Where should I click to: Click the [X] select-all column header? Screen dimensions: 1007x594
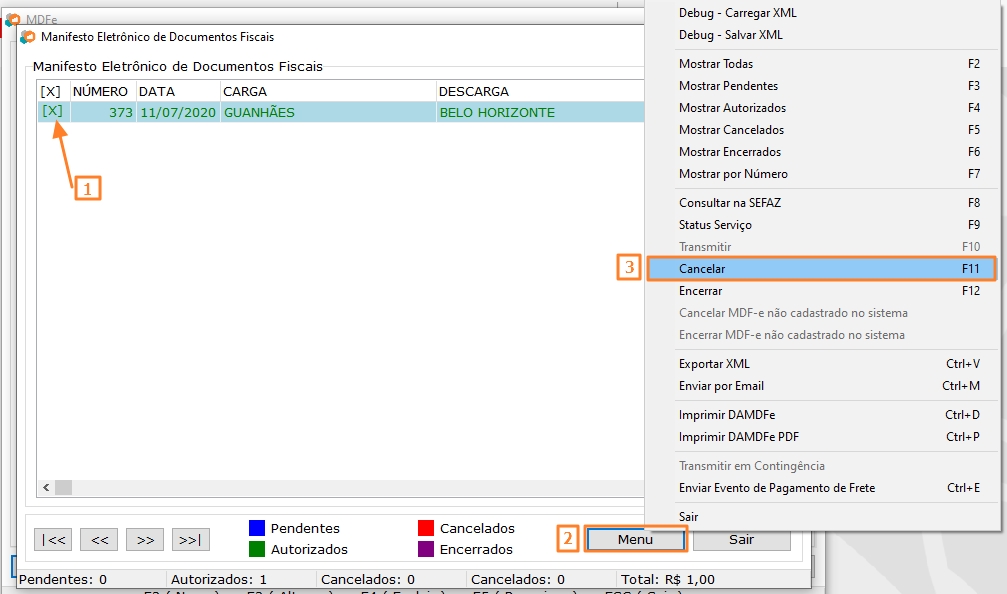50,91
